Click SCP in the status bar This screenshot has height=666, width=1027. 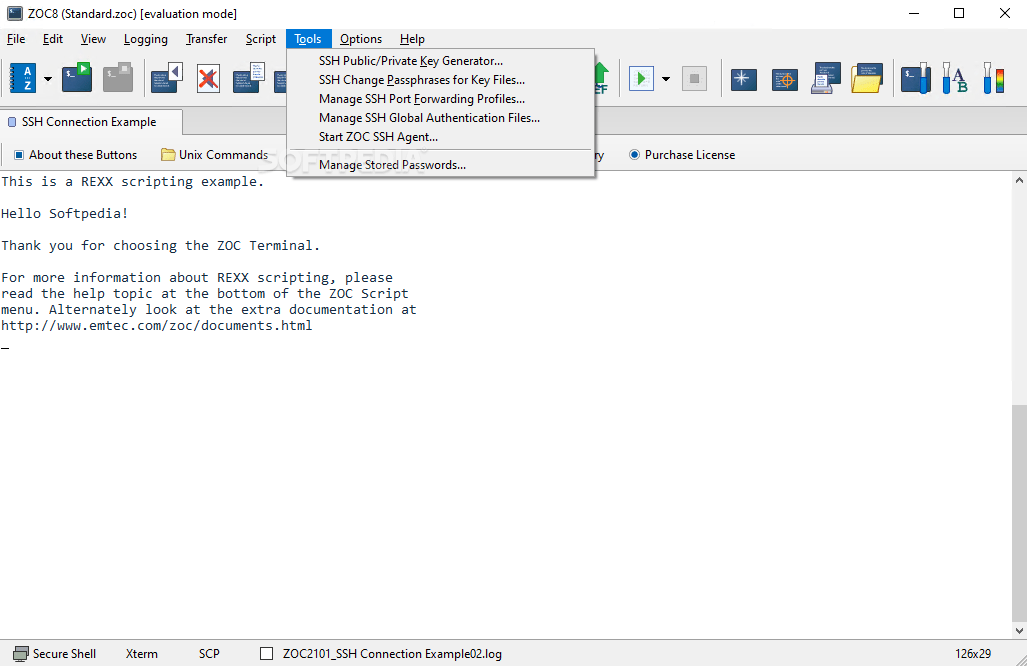(209, 654)
